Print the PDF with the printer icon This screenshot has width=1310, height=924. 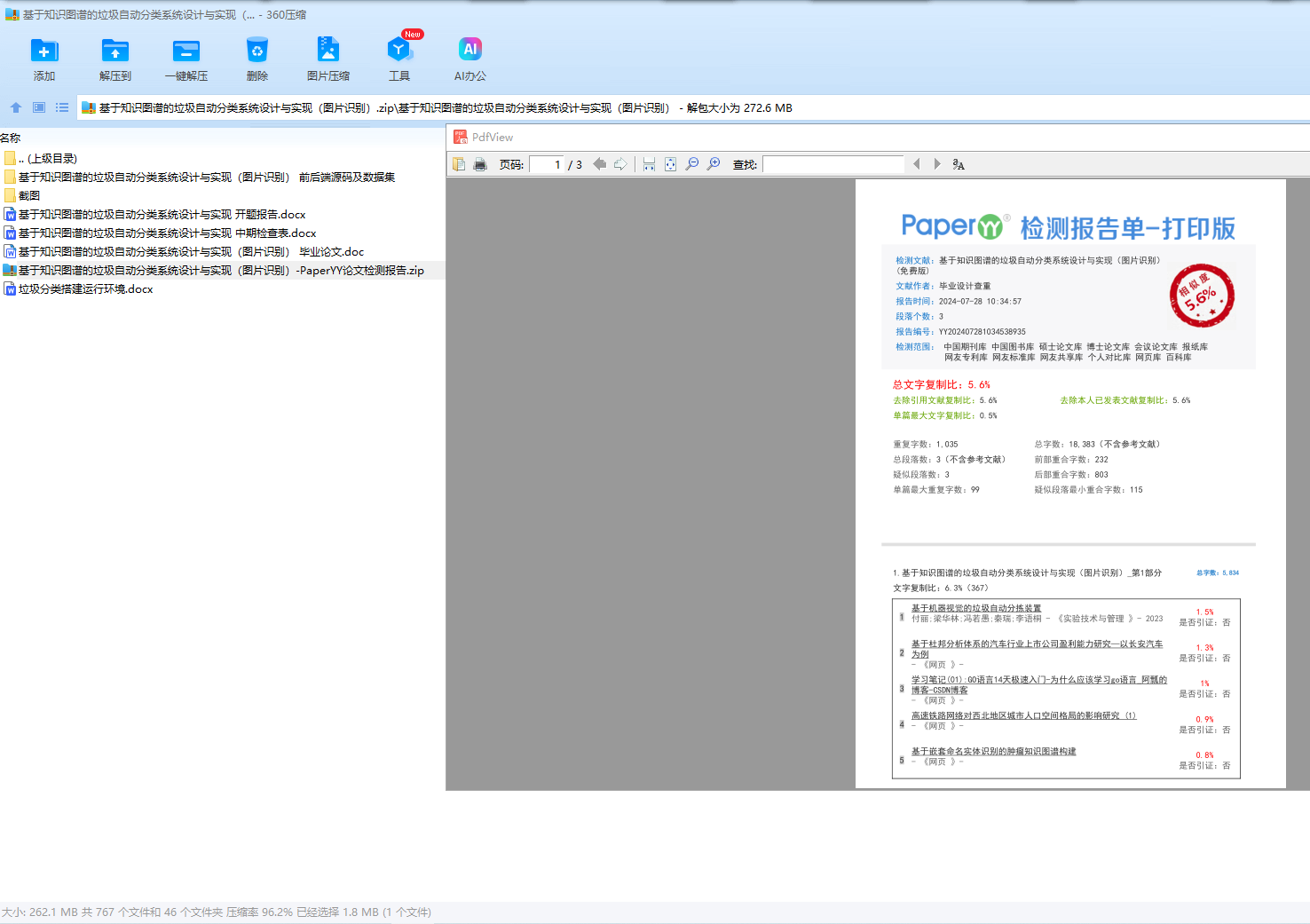click(x=480, y=164)
